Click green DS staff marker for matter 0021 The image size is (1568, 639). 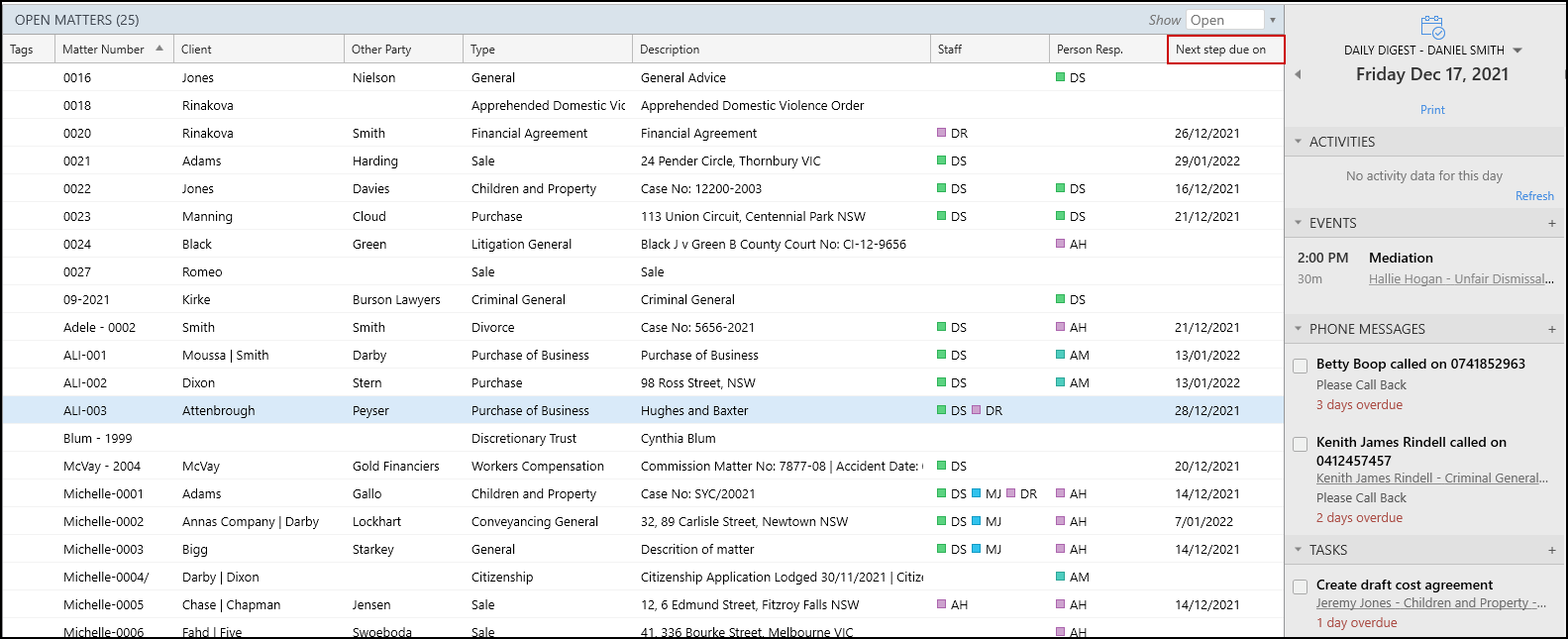tap(942, 160)
